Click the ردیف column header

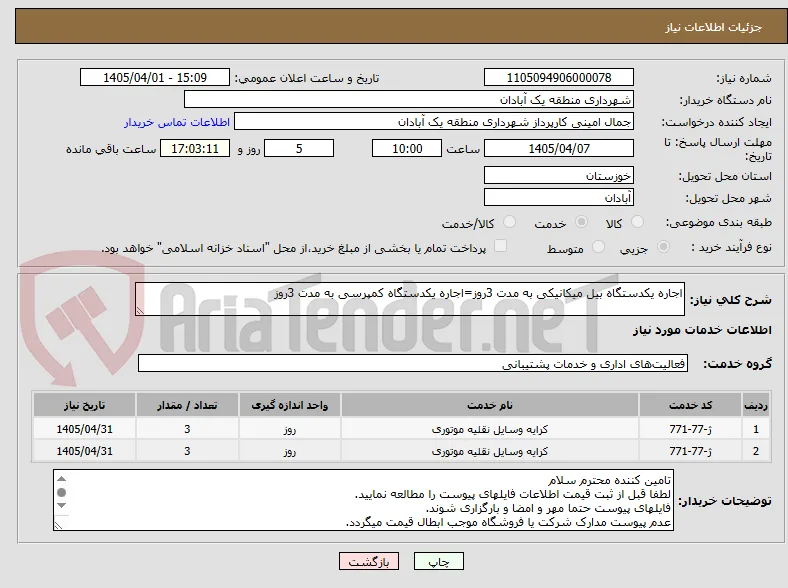[x=756, y=405]
